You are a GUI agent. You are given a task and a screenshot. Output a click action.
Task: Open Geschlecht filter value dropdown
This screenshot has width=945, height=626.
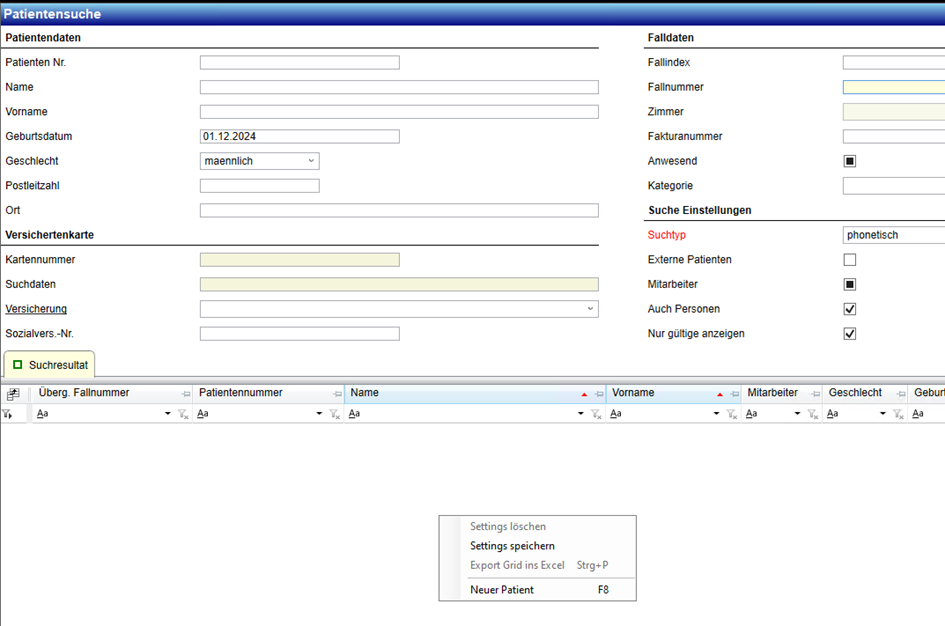(882, 414)
